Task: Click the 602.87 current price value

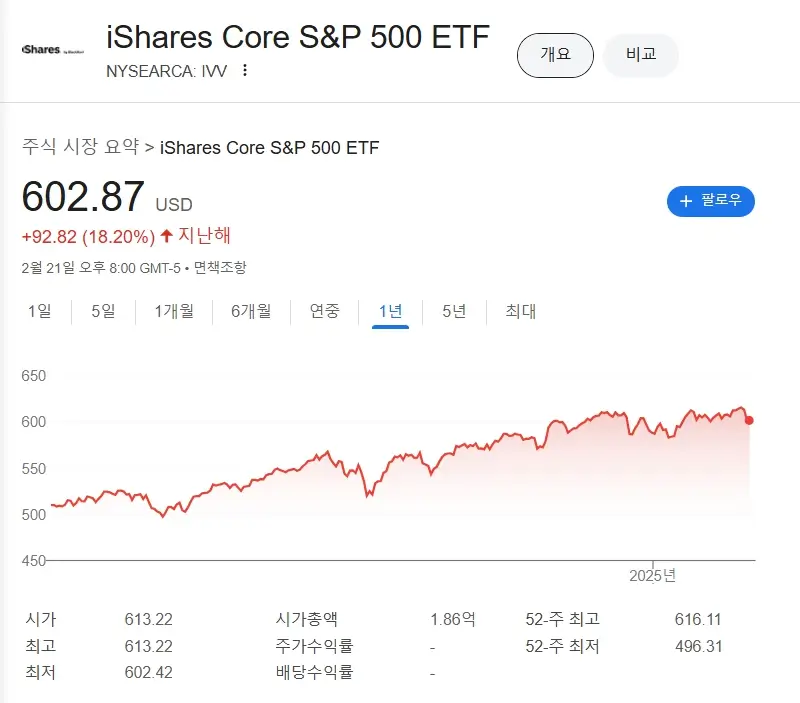Action: tap(83, 196)
